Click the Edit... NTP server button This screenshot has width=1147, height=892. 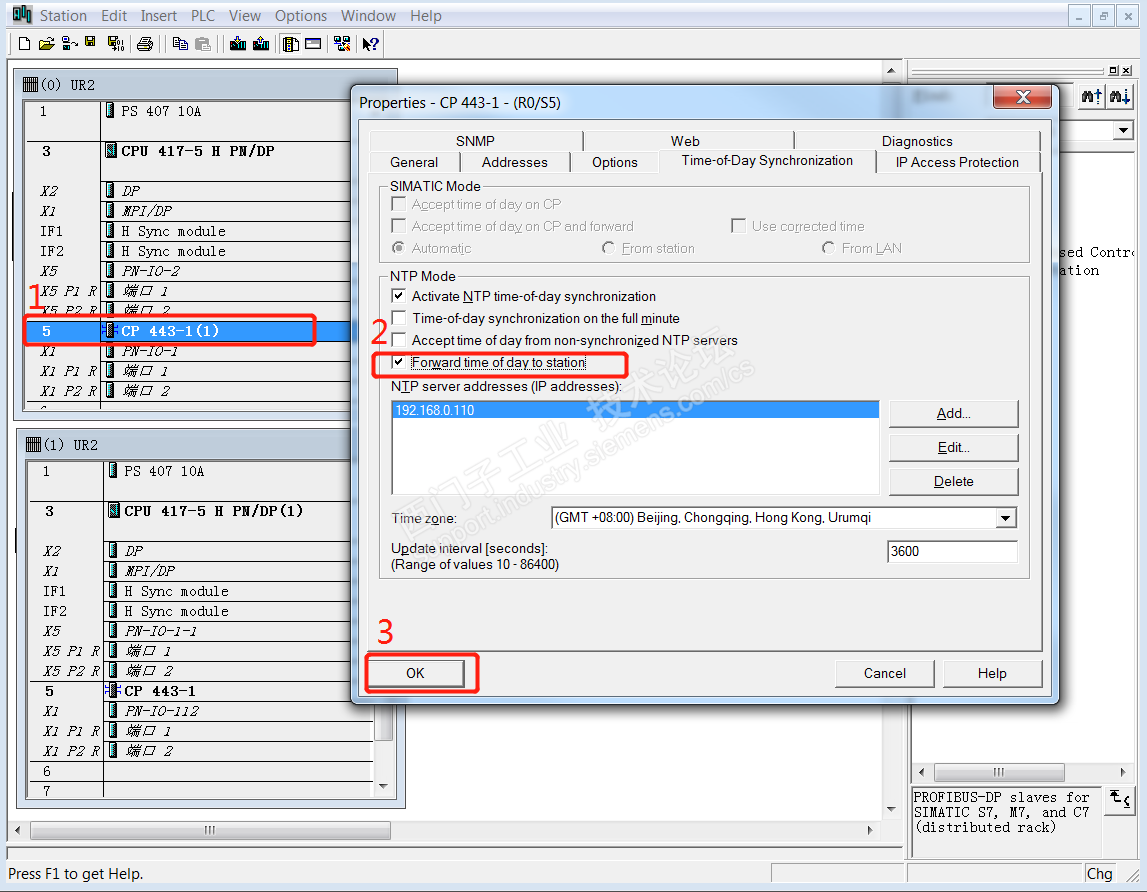coord(953,447)
